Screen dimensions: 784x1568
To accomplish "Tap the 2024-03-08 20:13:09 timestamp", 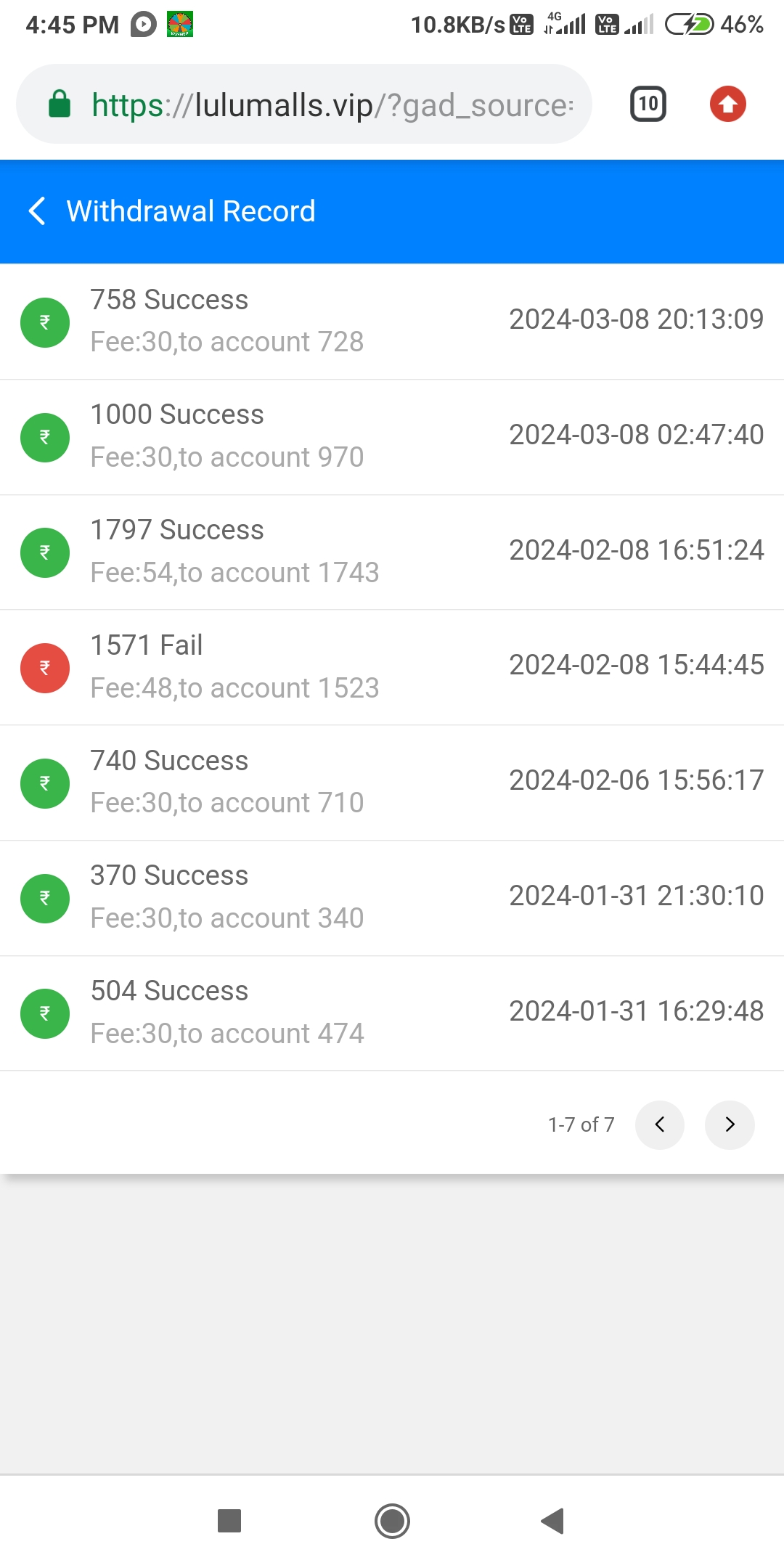I will click(x=636, y=319).
